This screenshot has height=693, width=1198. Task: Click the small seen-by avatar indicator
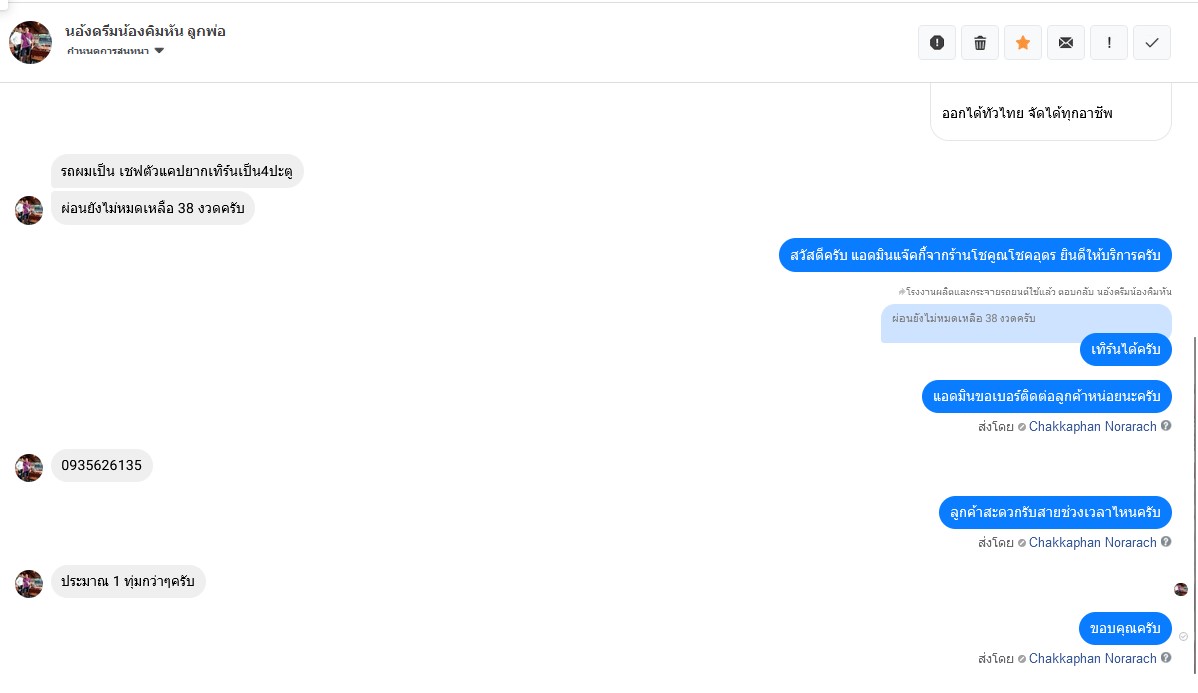[x=1180, y=589]
